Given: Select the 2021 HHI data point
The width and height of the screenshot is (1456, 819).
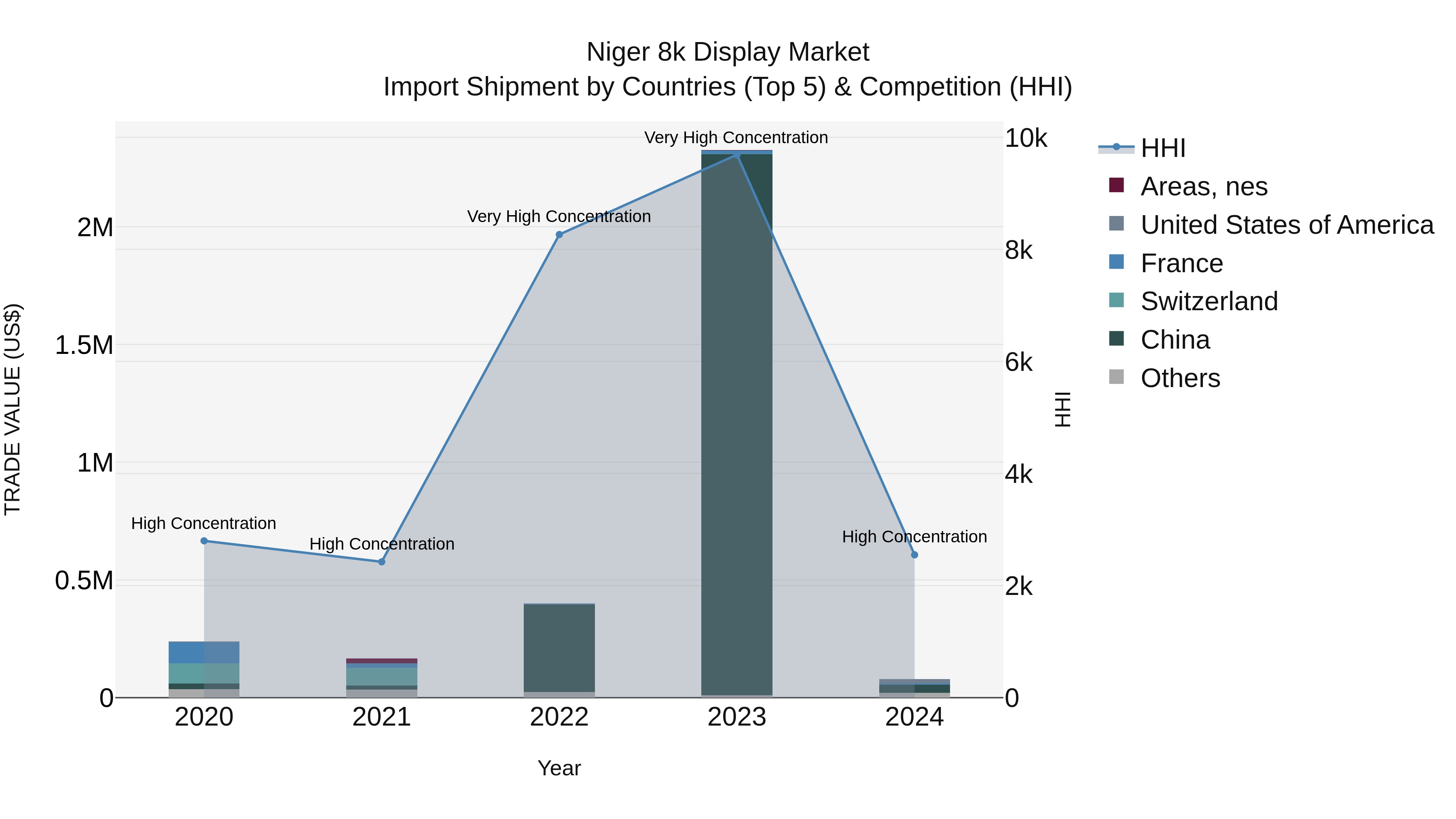Looking at the screenshot, I should [381, 562].
